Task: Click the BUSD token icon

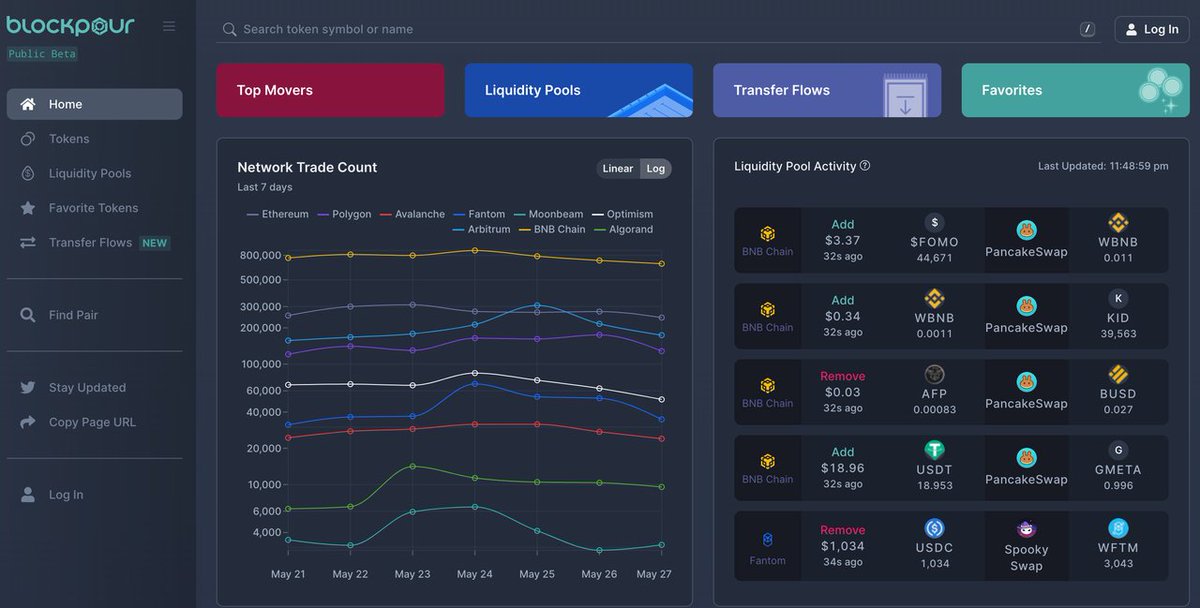Action: tap(1118, 375)
